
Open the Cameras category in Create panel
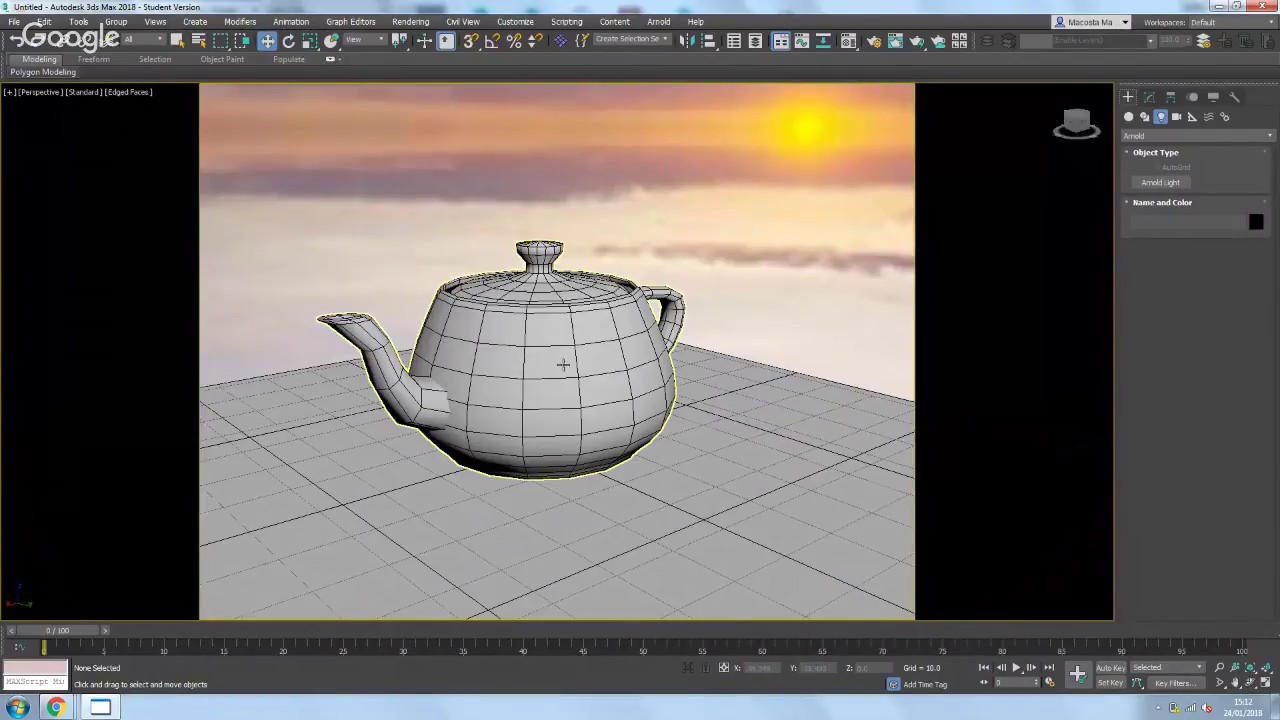(1176, 117)
